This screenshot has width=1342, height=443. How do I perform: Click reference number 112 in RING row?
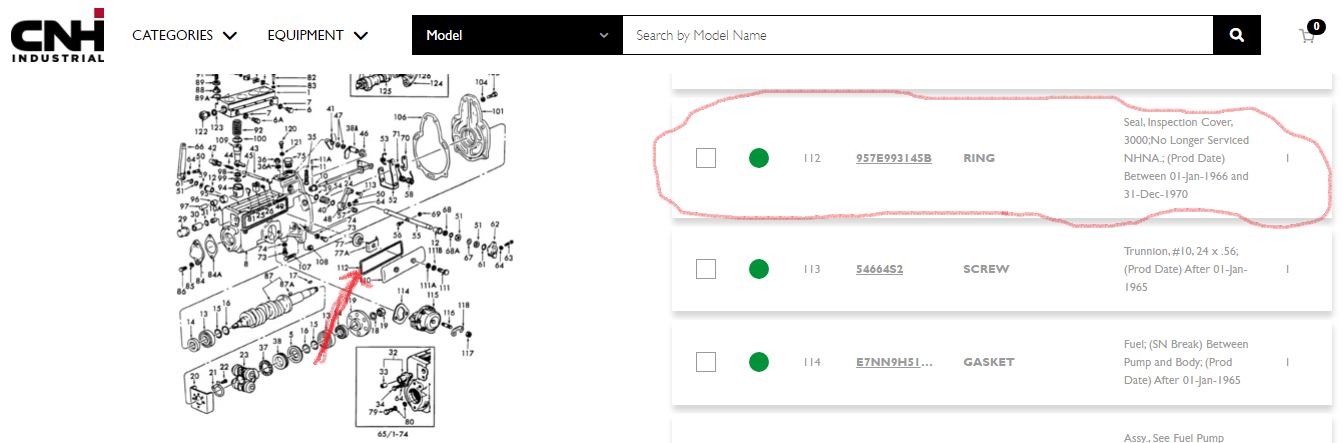coord(811,158)
